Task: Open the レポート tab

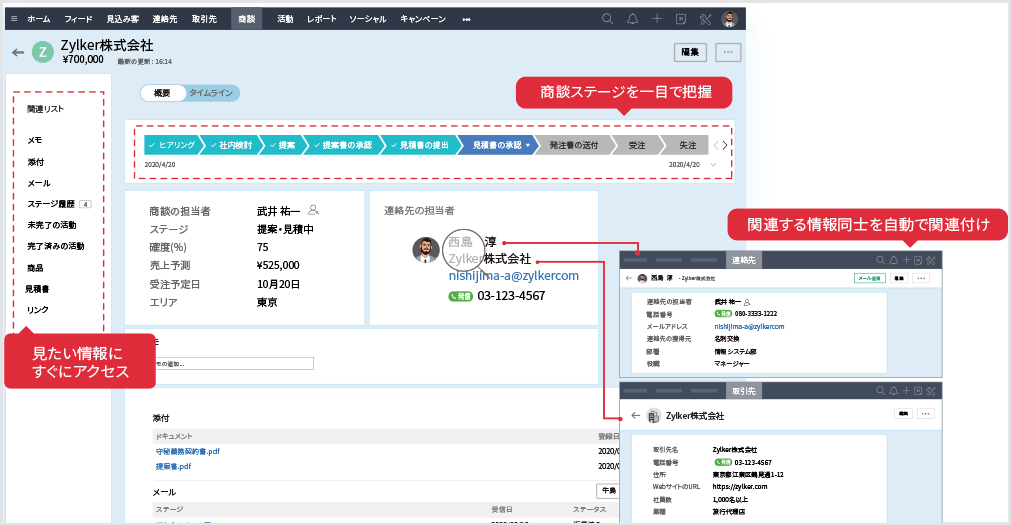Action: tap(322, 19)
